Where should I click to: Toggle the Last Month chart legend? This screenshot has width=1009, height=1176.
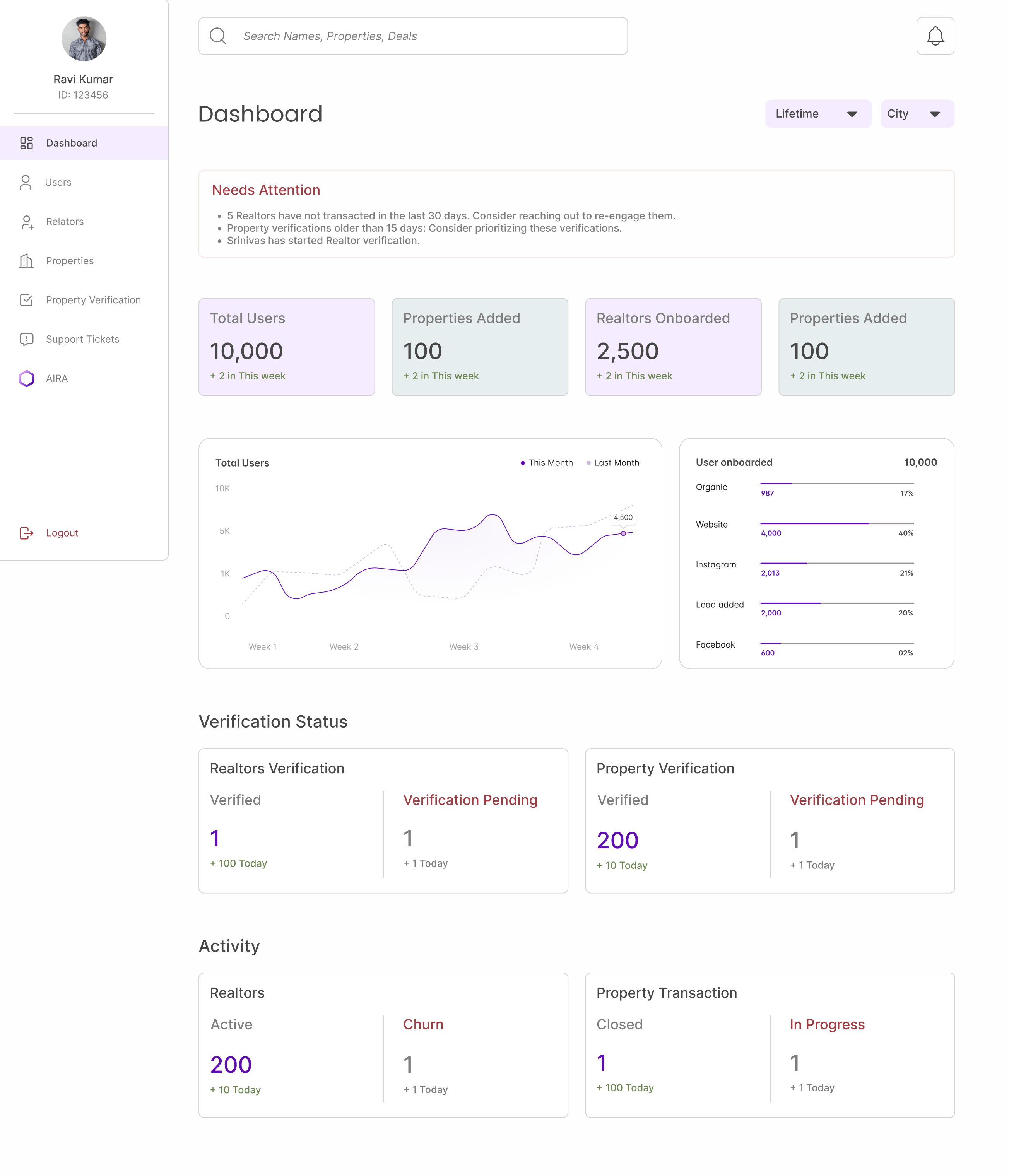pos(612,463)
